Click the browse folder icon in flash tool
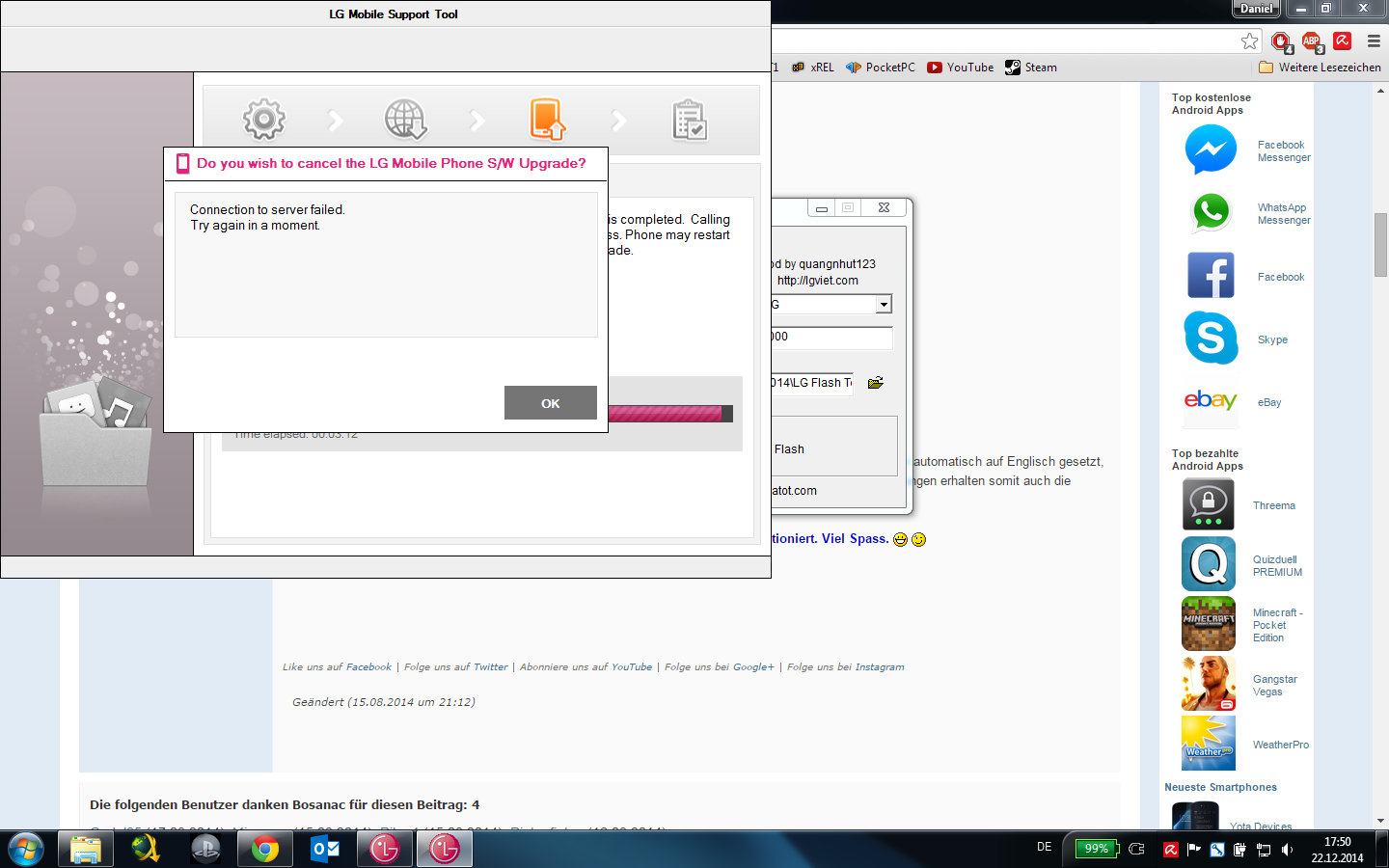The image size is (1389, 868). (876, 383)
